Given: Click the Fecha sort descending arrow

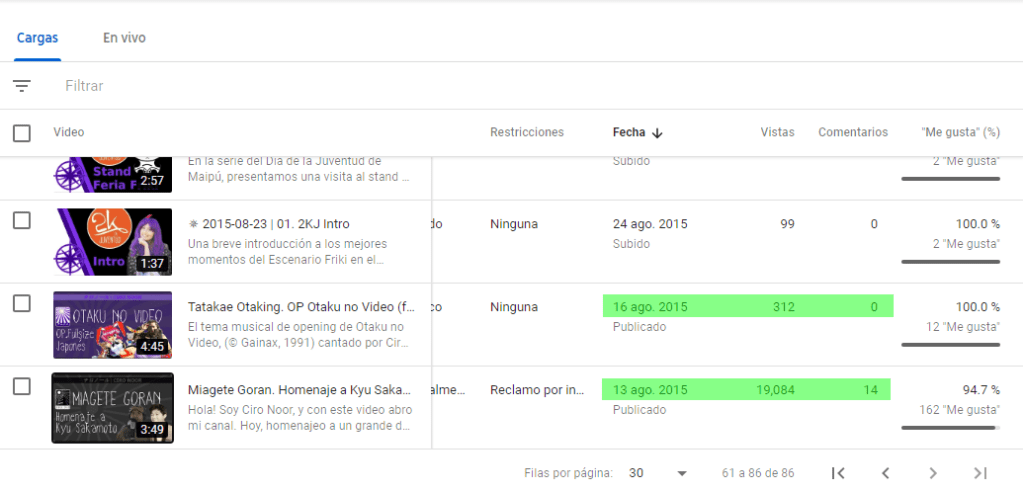Looking at the screenshot, I should [x=657, y=133].
